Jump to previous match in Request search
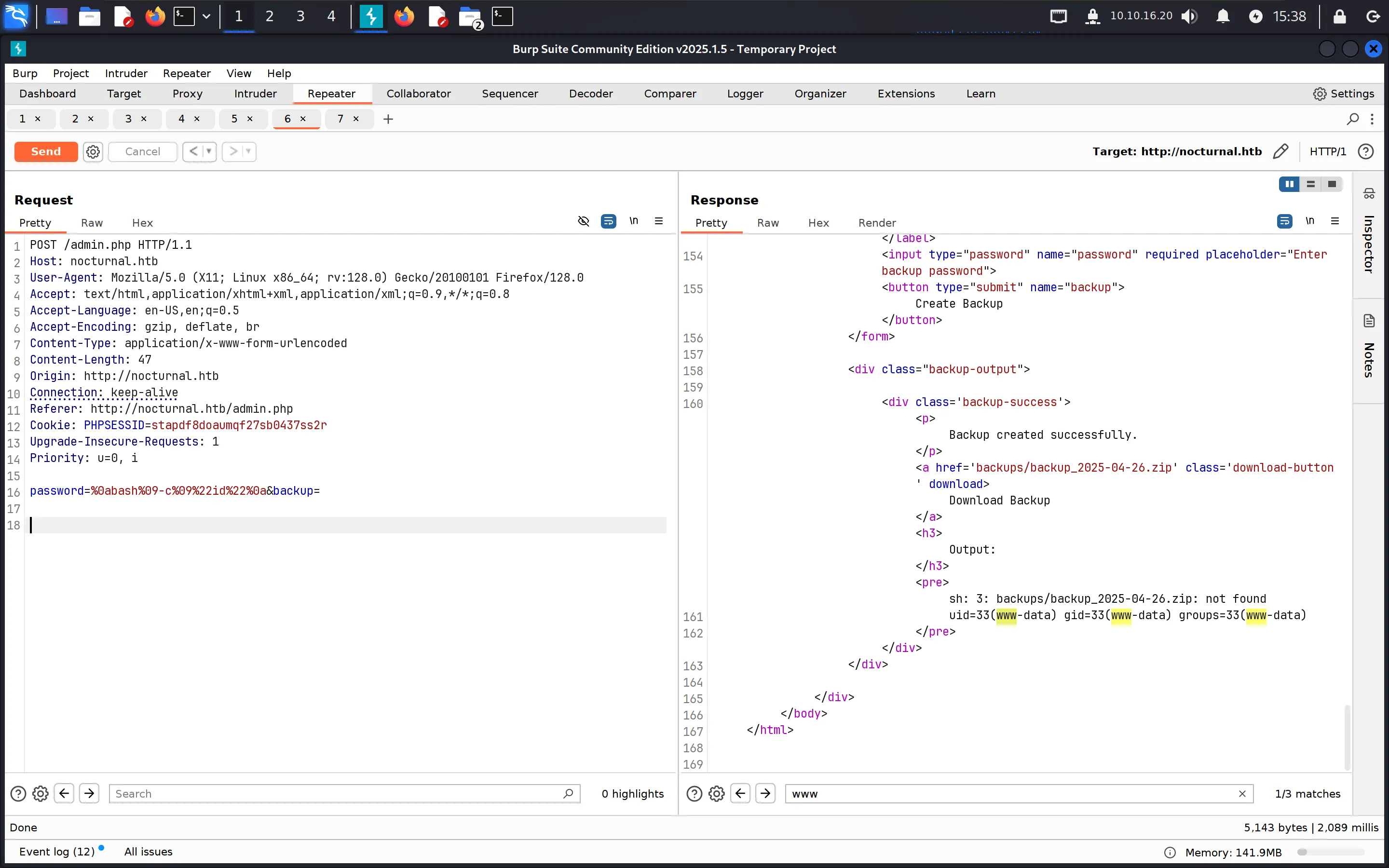Image resolution: width=1389 pixels, height=868 pixels. tap(64, 793)
